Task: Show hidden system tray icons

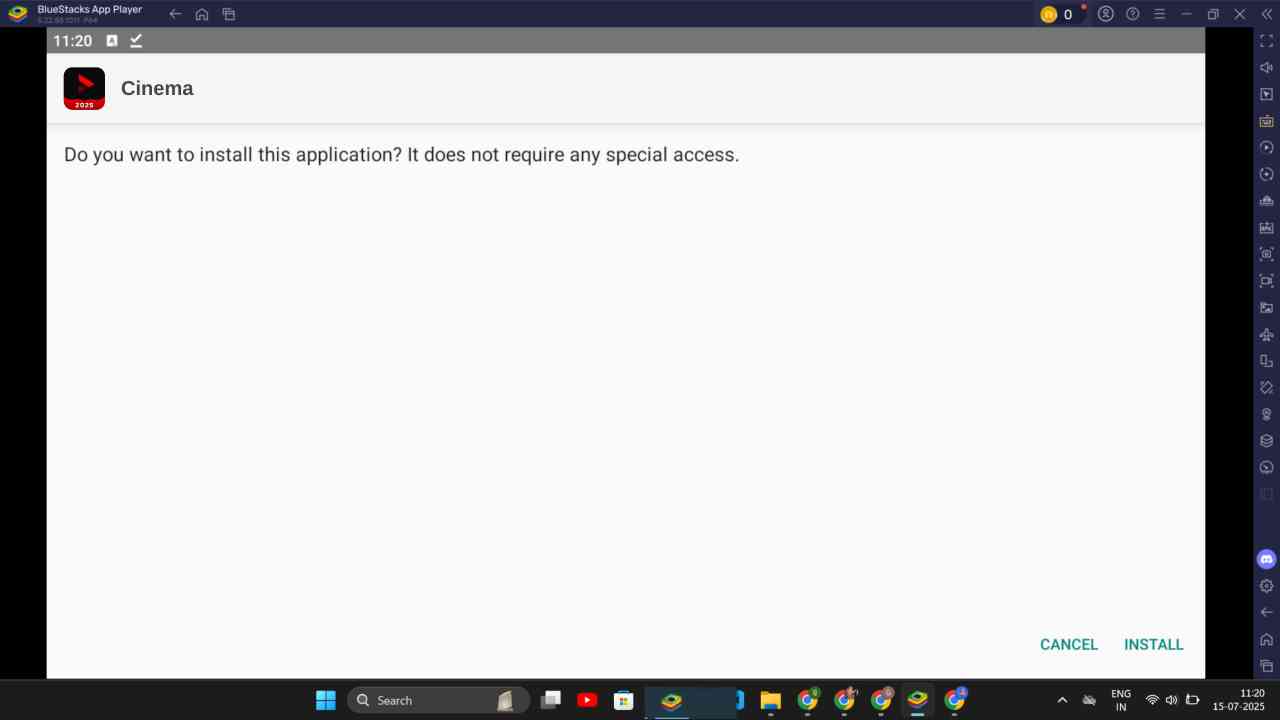Action: pyautogui.click(x=1062, y=700)
